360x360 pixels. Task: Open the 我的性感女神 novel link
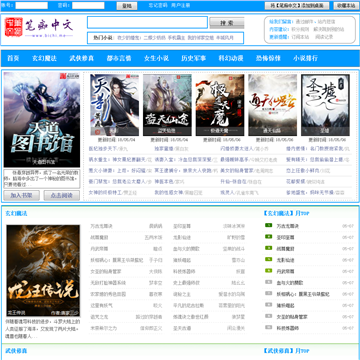click(169, 193)
